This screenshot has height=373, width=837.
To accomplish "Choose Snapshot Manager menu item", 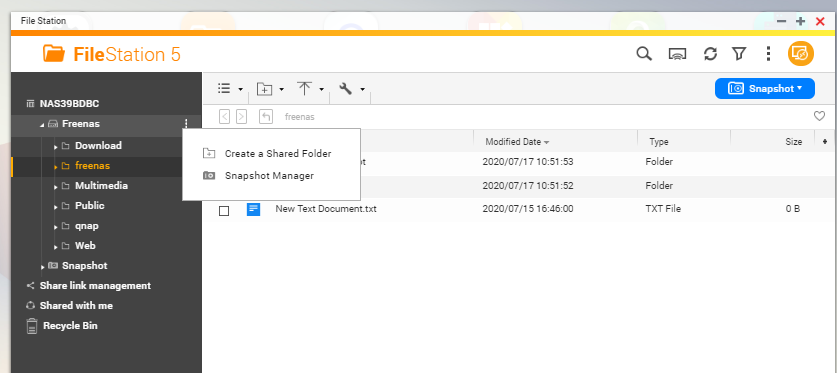I will point(271,176).
